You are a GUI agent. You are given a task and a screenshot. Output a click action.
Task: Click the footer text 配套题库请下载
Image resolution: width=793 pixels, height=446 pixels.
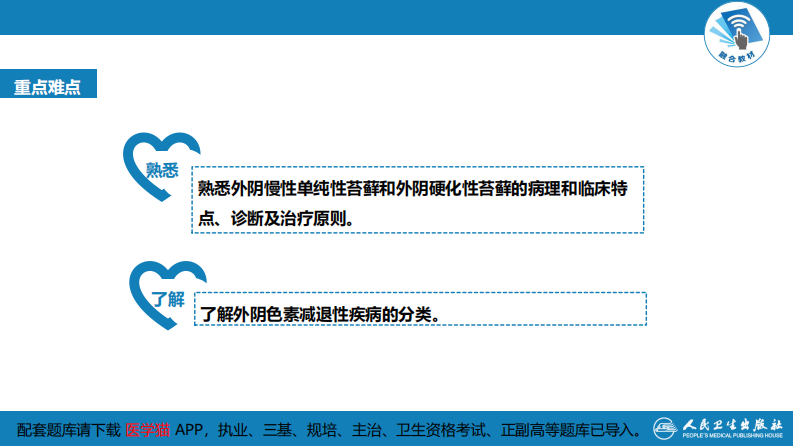[x=69, y=430]
